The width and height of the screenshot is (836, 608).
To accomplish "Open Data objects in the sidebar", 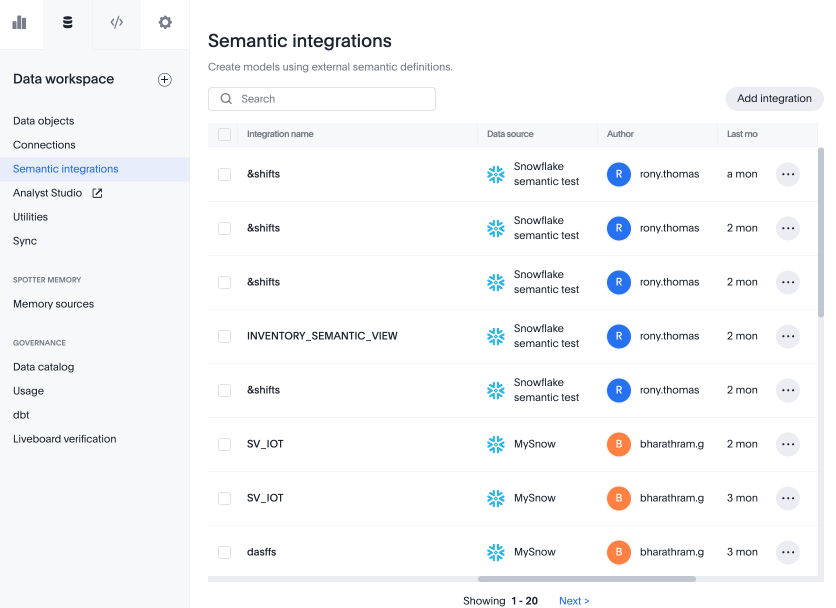I will [44, 121].
